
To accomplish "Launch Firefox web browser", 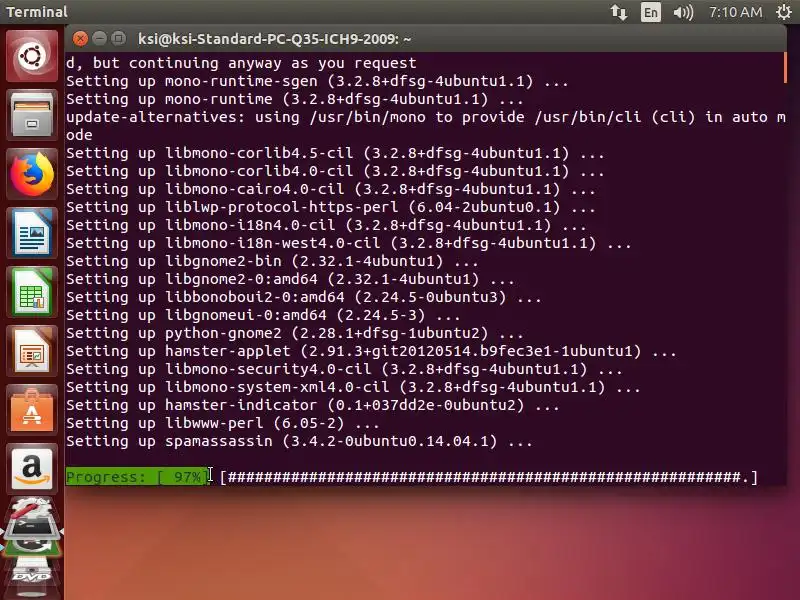I will coord(32,174).
